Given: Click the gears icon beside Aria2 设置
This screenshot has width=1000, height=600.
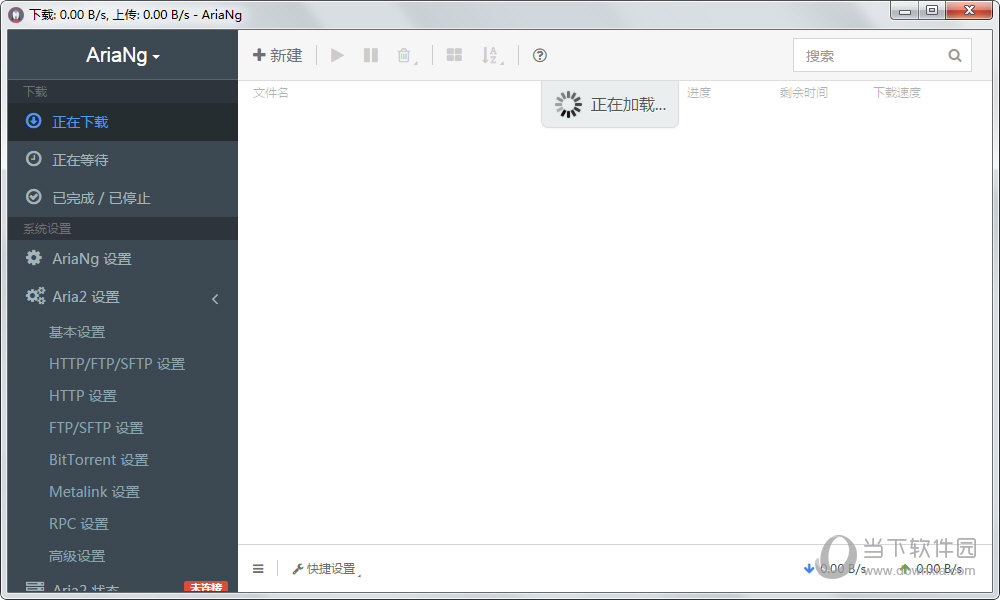Looking at the screenshot, I should click(x=35, y=295).
